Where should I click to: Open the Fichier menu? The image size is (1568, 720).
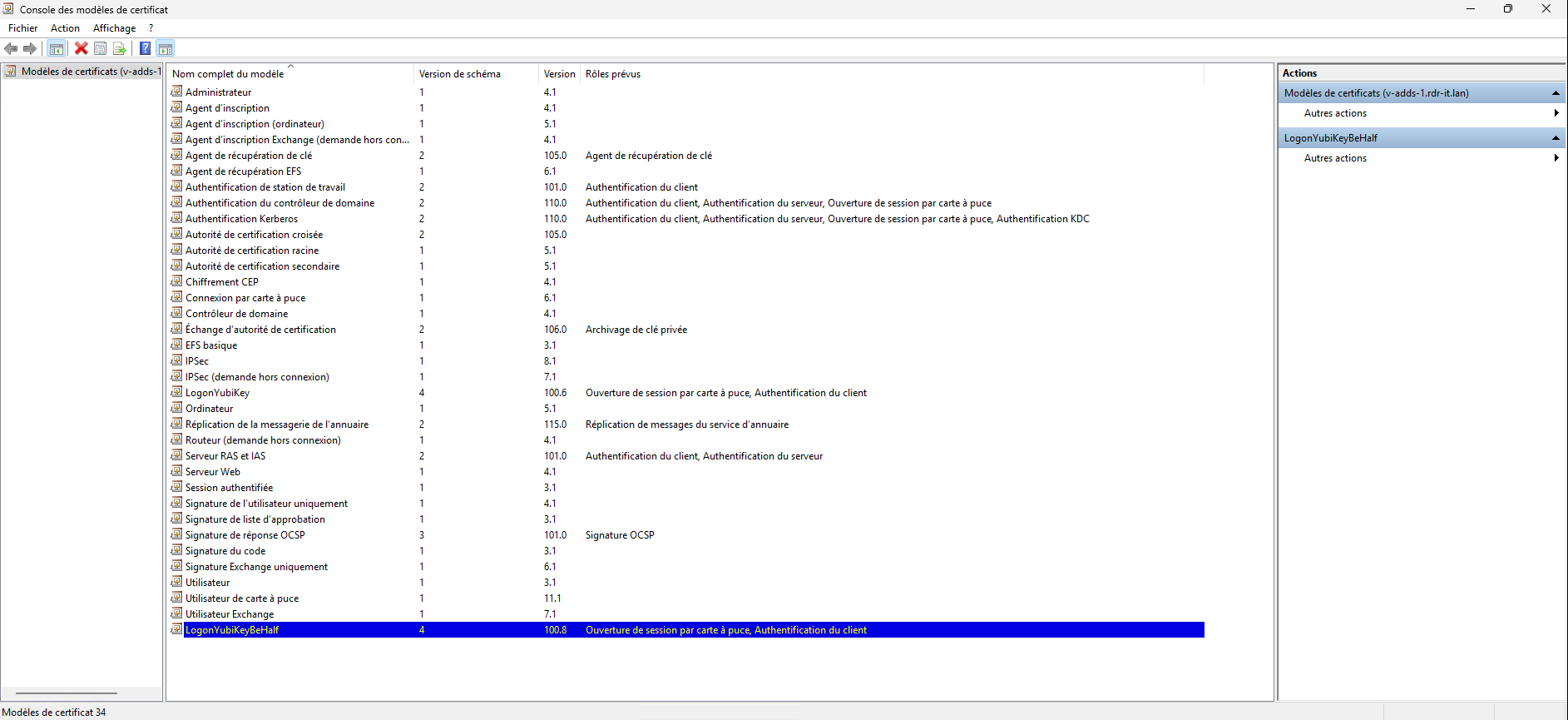pos(22,28)
